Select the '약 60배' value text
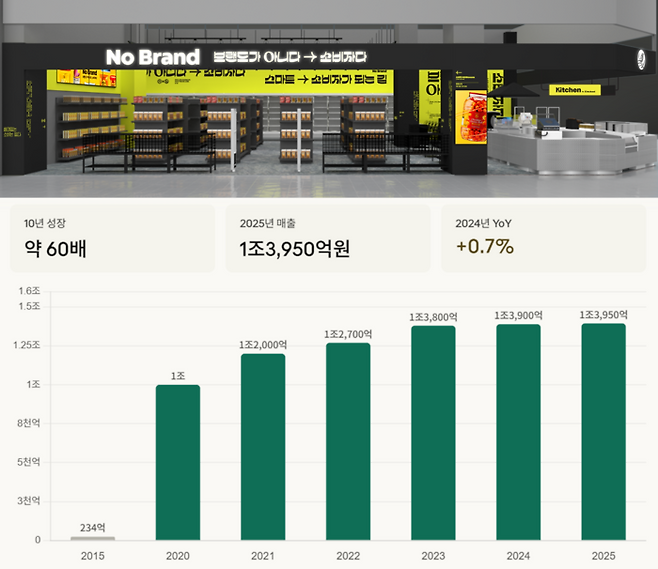The image size is (658, 569). [55, 249]
